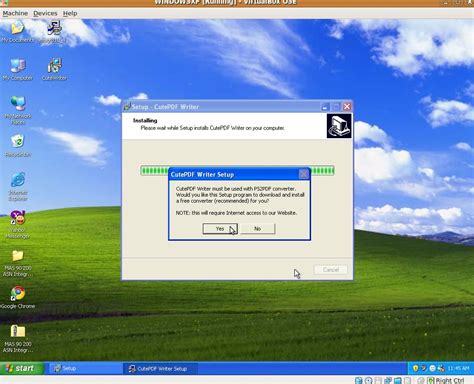Click the VirtualBox optical disc status icon
Screen dimensions: 474x384
(369, 380)
